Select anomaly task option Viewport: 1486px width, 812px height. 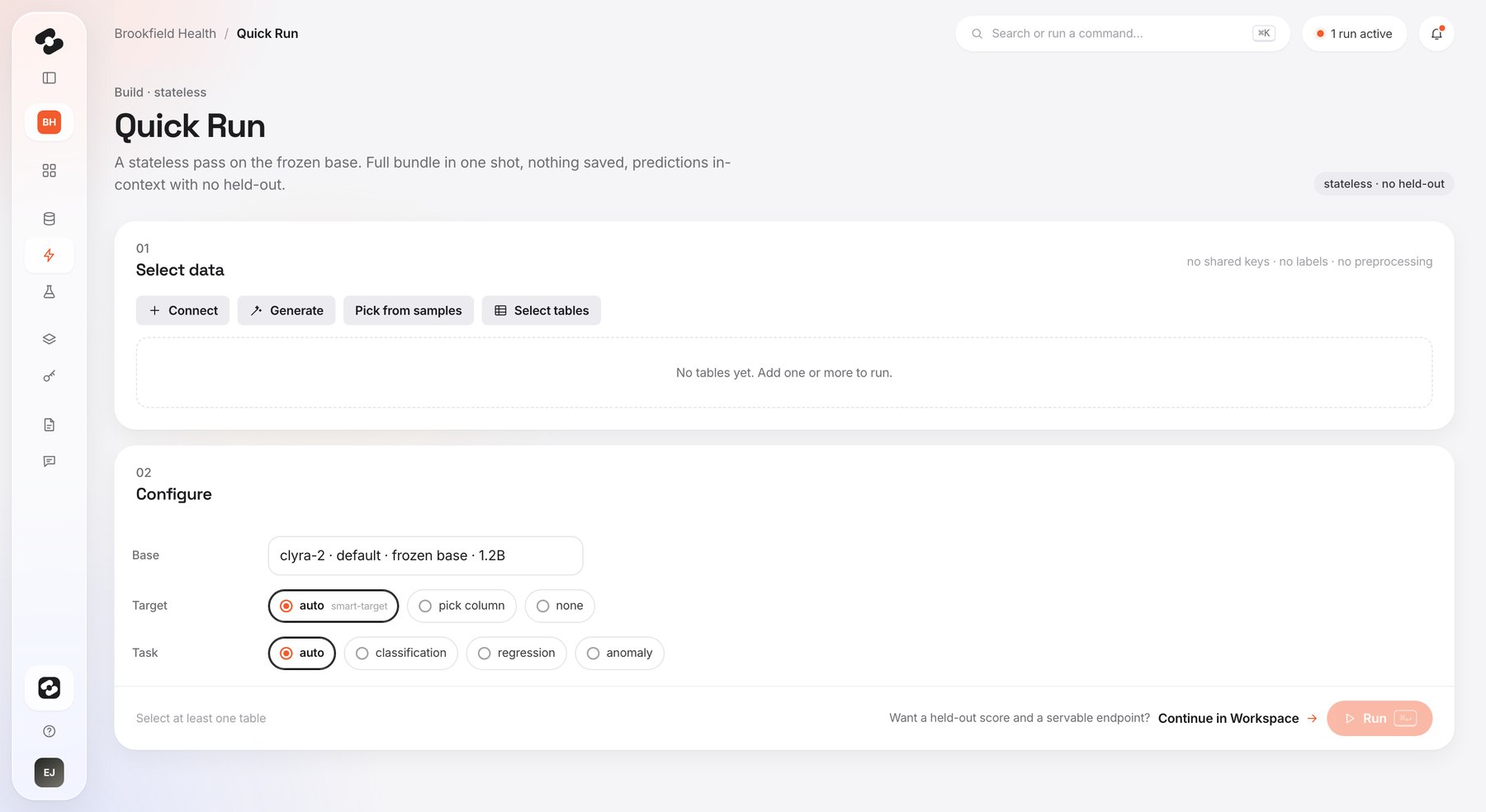click(x=620, y=653)
